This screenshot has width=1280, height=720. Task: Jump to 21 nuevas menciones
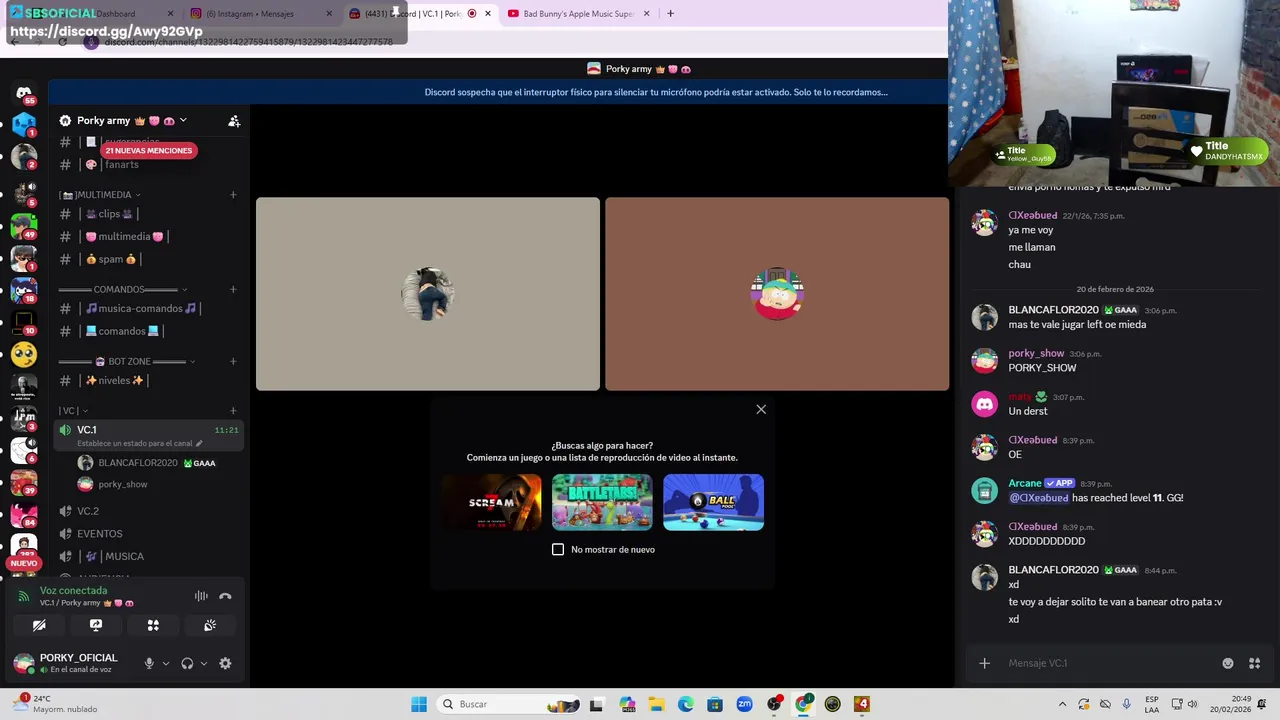click(148, 150)
